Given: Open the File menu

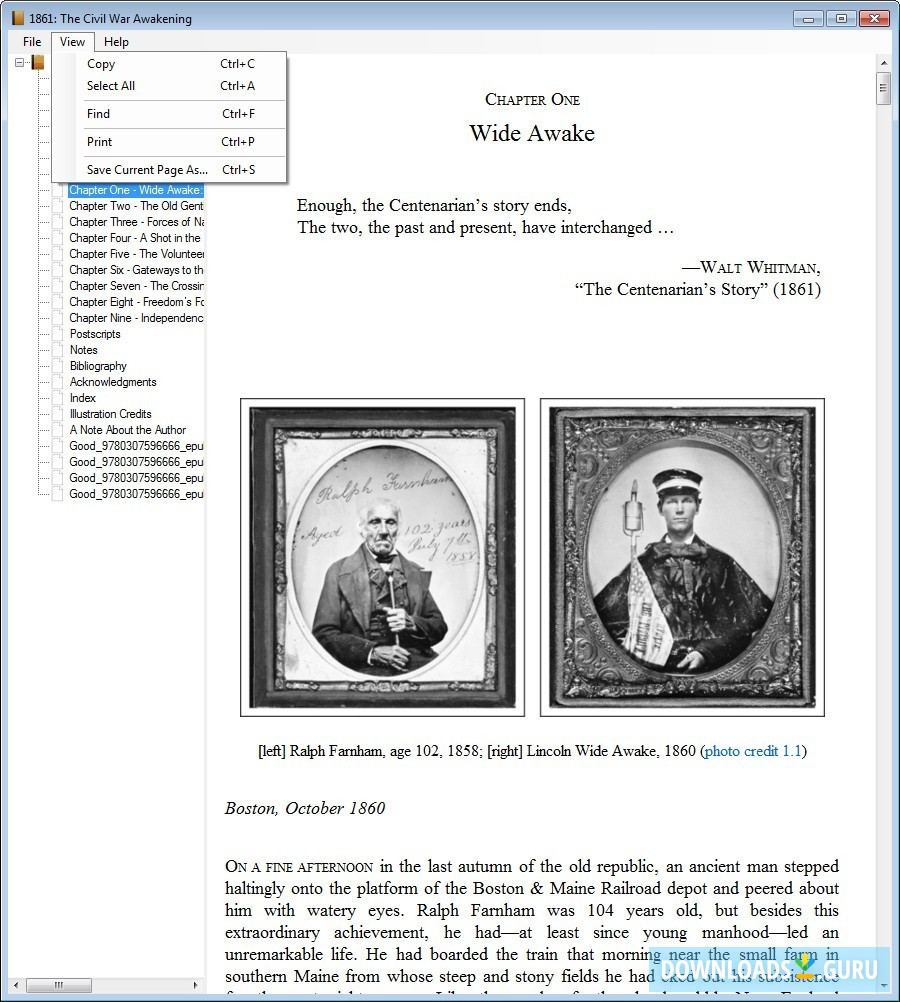Looking at the screenshot, I should pyautogui.click(x=31, y=41).
